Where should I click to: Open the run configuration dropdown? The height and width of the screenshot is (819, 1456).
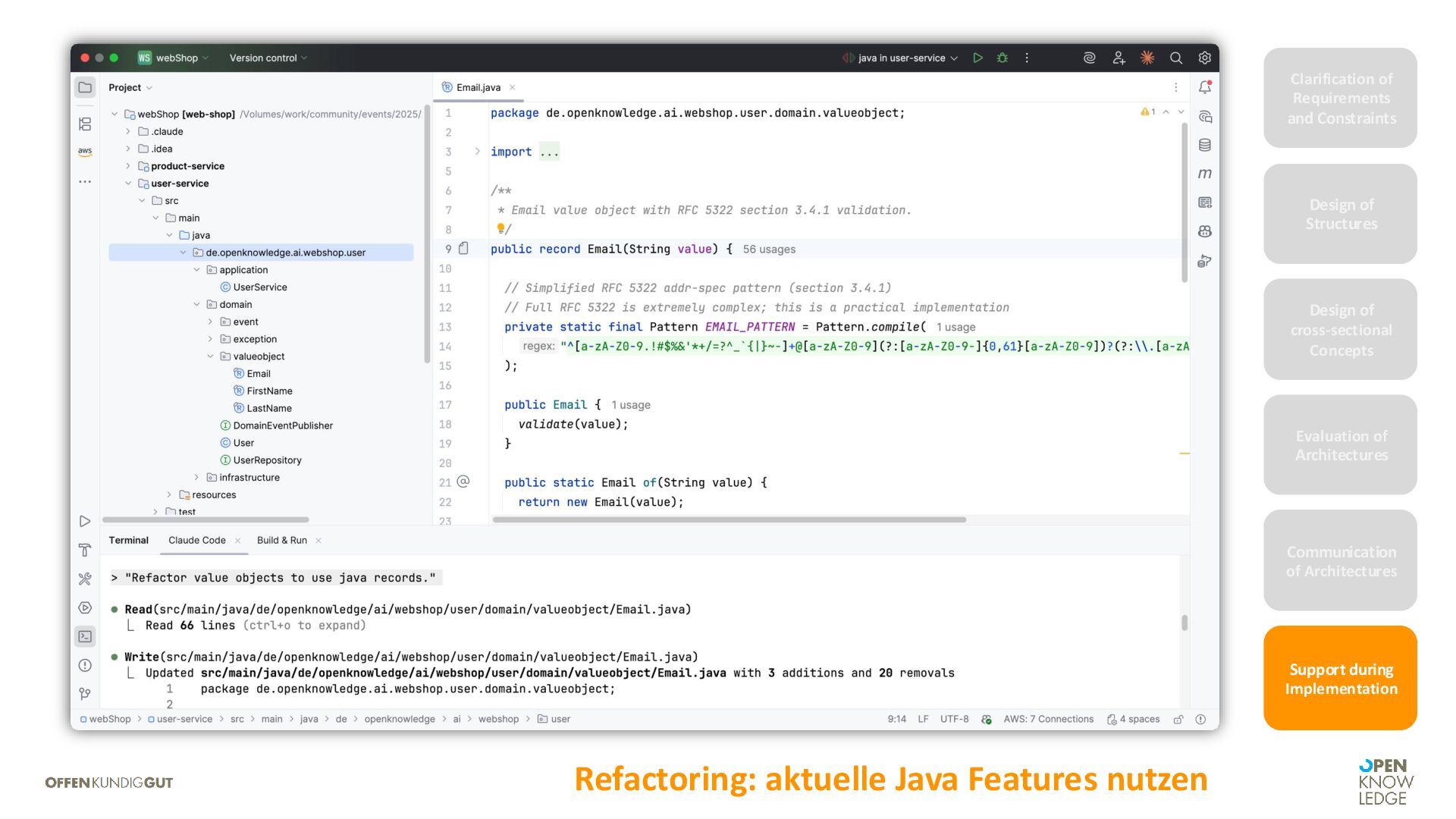pos(901,58)
